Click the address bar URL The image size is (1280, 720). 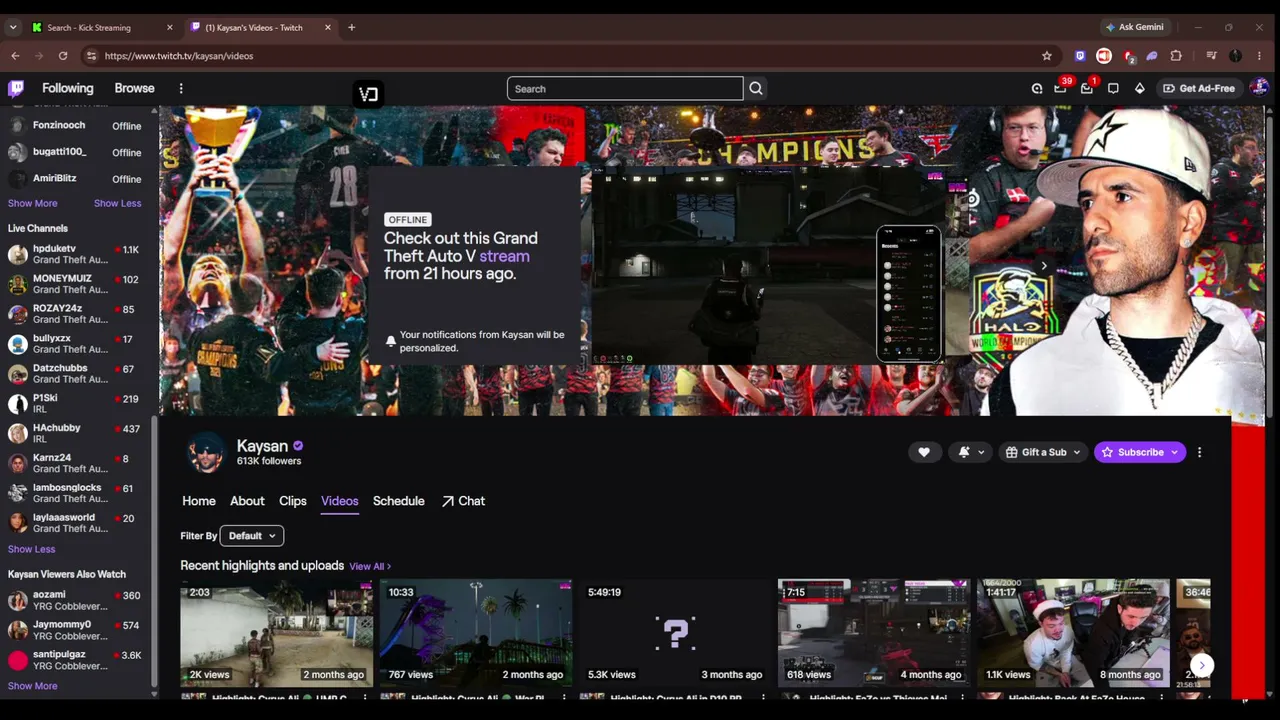point(179,56)
